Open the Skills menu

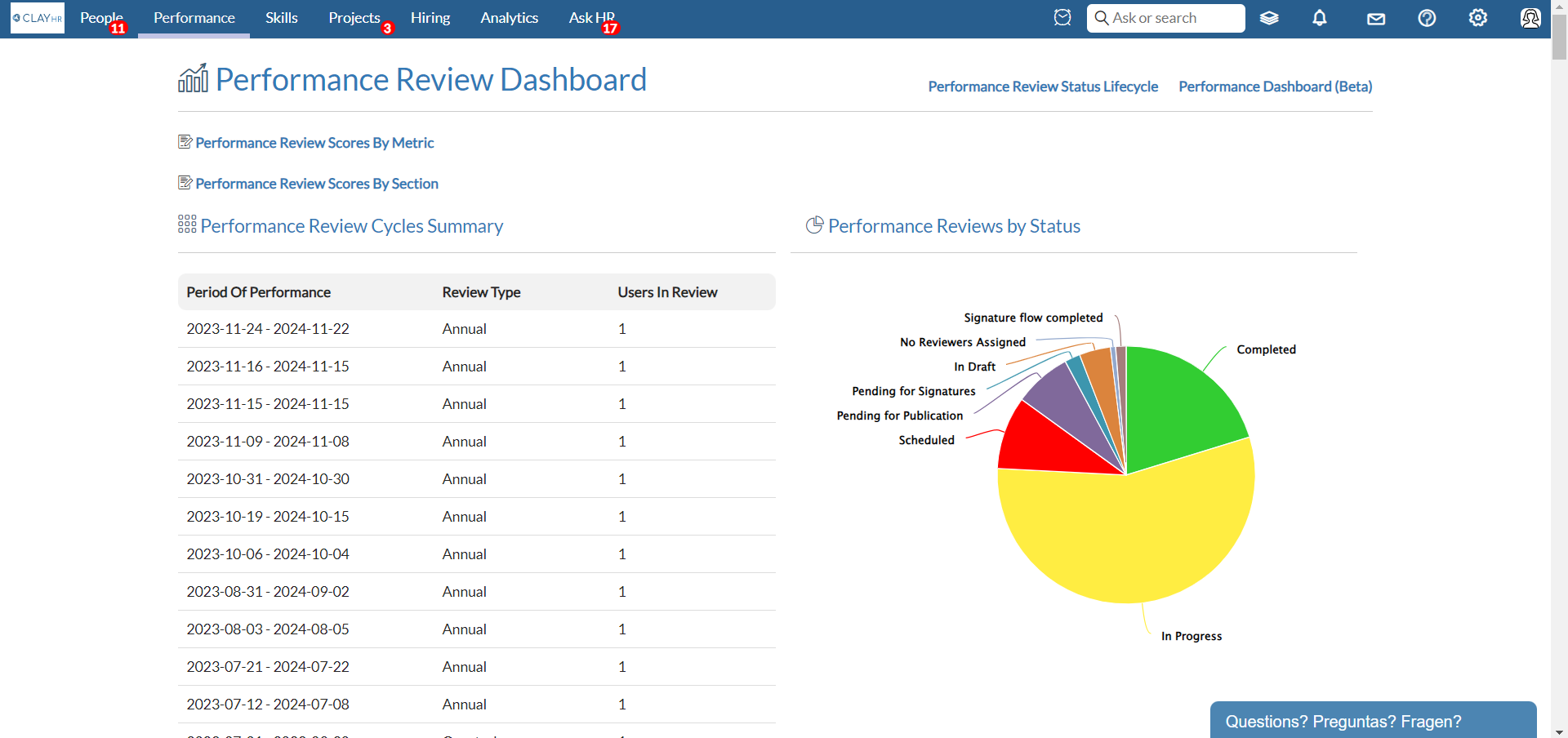click(x=282, y=18)
